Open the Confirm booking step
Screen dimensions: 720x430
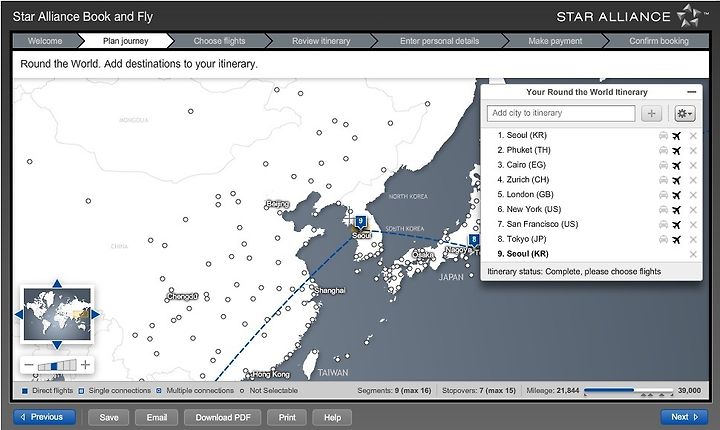coord(658,41)
